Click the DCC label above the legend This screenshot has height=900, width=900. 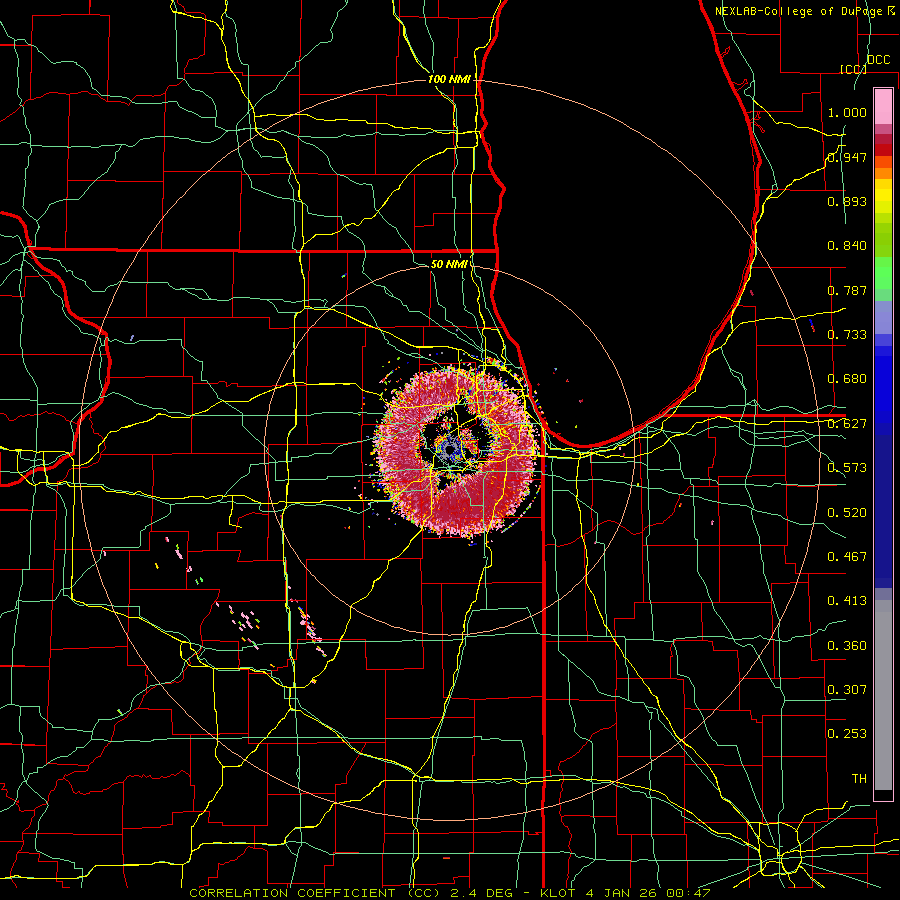878,60
